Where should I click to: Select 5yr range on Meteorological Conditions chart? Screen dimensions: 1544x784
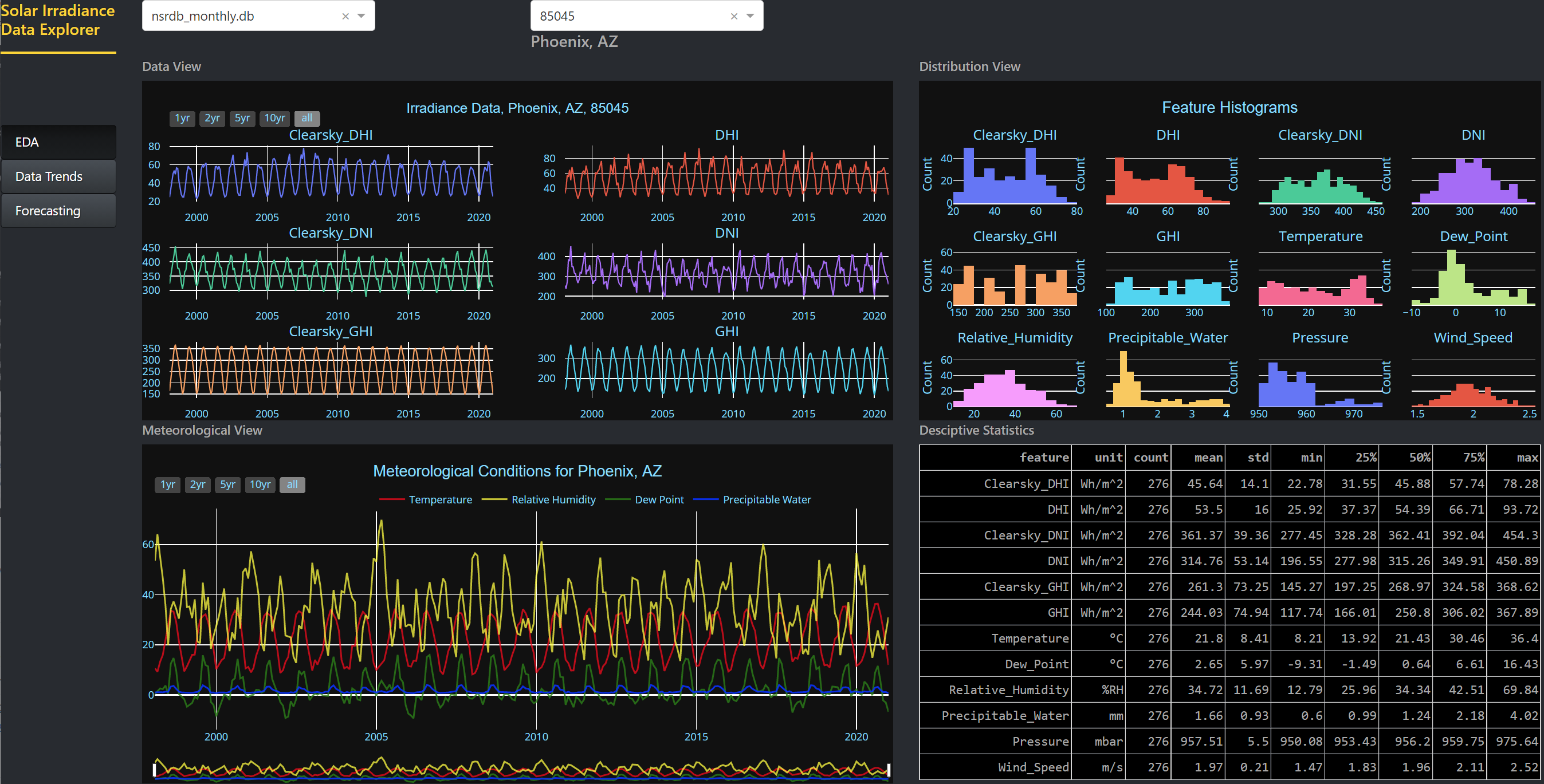point(228,484)
